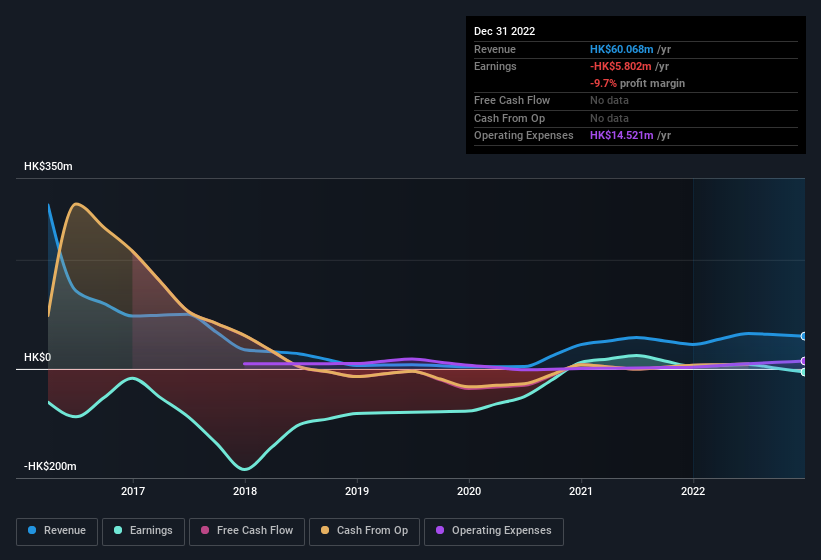The width and height of the screenshot is (821, 560).
Task: Click the 2018 x-axis label
Action: (245, 491)
